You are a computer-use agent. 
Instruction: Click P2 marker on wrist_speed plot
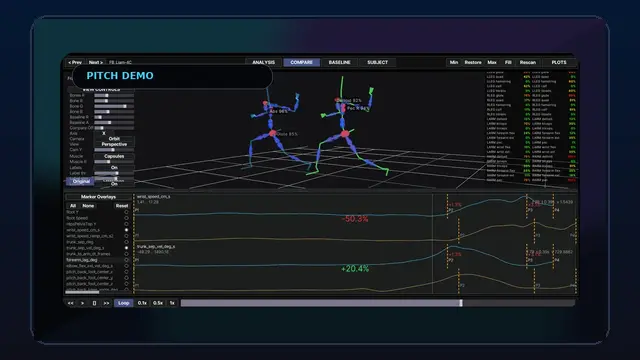point(451,211)
